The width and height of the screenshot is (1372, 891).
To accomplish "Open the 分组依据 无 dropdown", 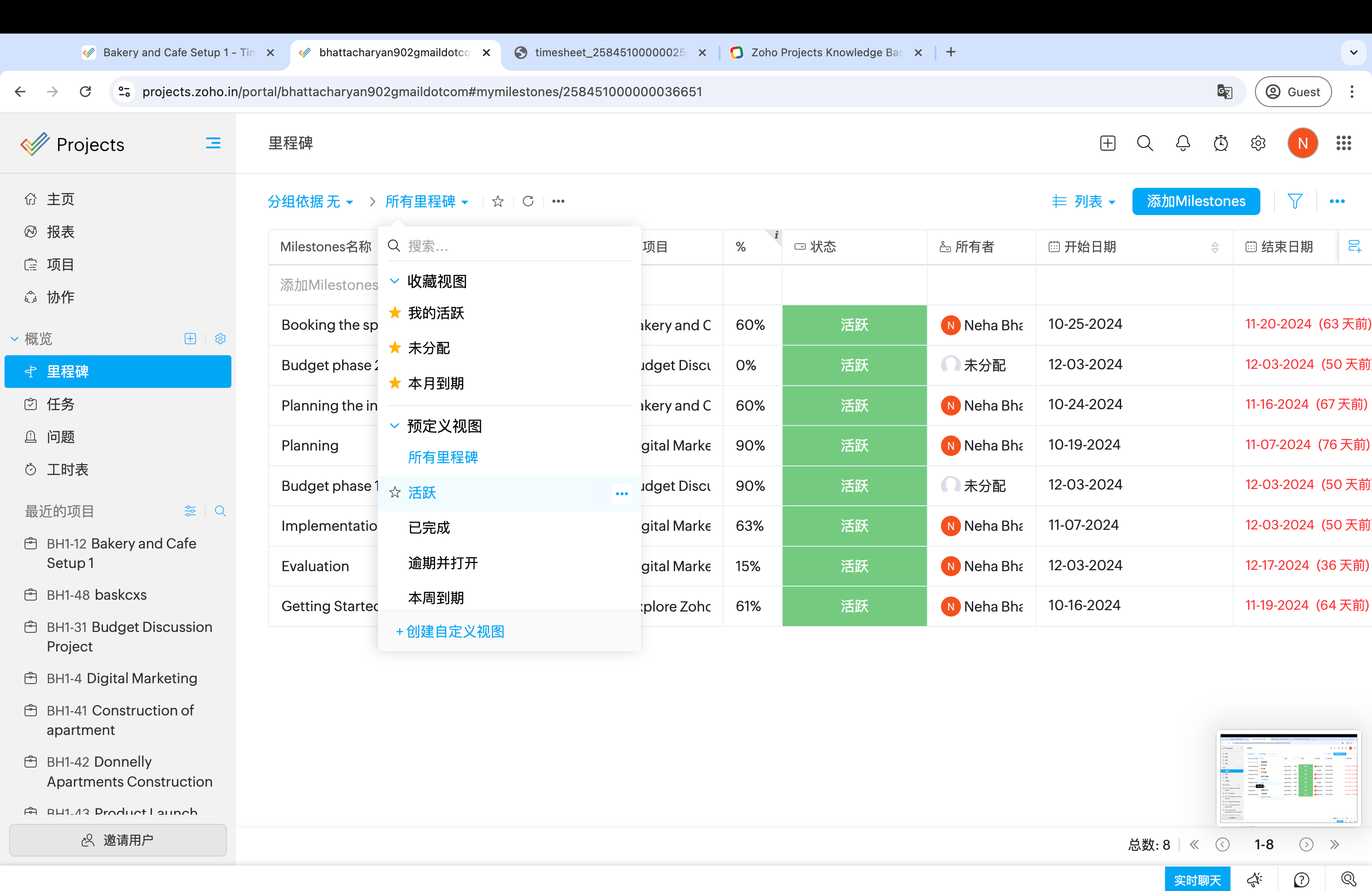I will (310, 202).
